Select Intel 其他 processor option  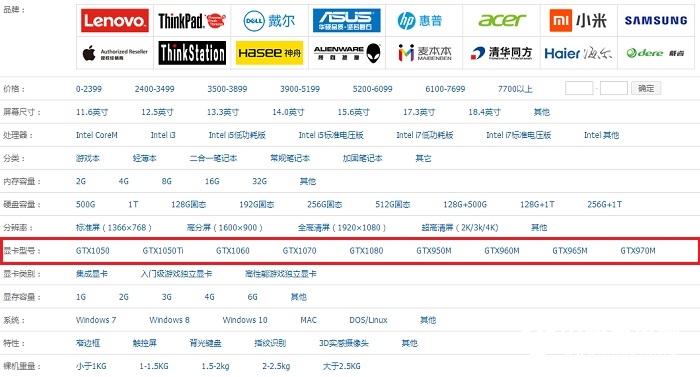601,135
